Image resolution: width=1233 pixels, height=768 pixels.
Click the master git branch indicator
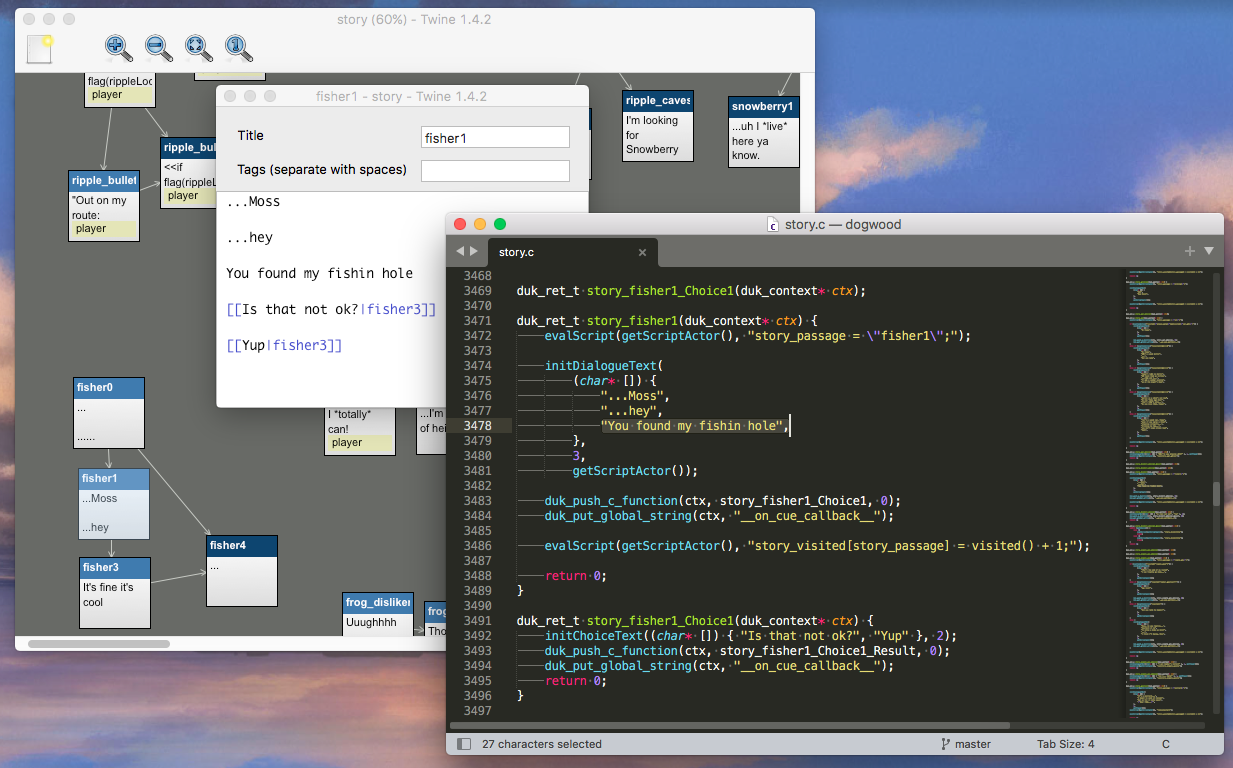click(966, 744)
